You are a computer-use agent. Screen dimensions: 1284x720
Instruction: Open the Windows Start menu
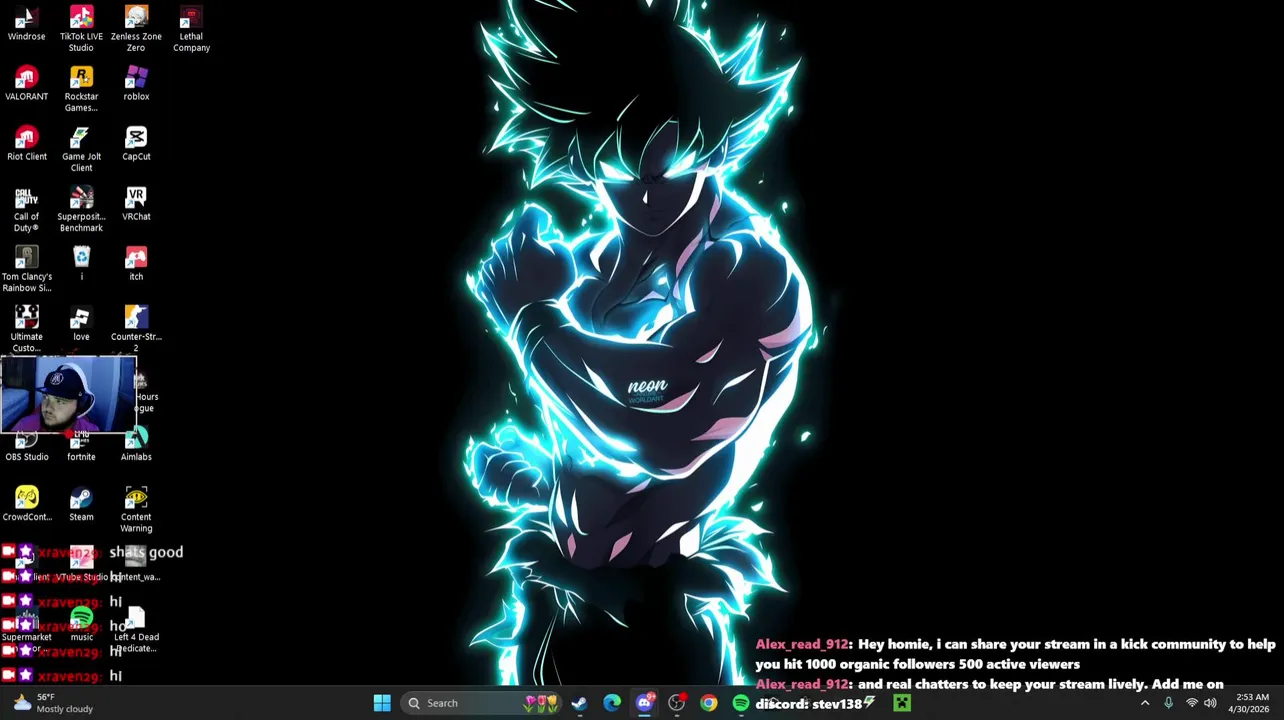382,703
